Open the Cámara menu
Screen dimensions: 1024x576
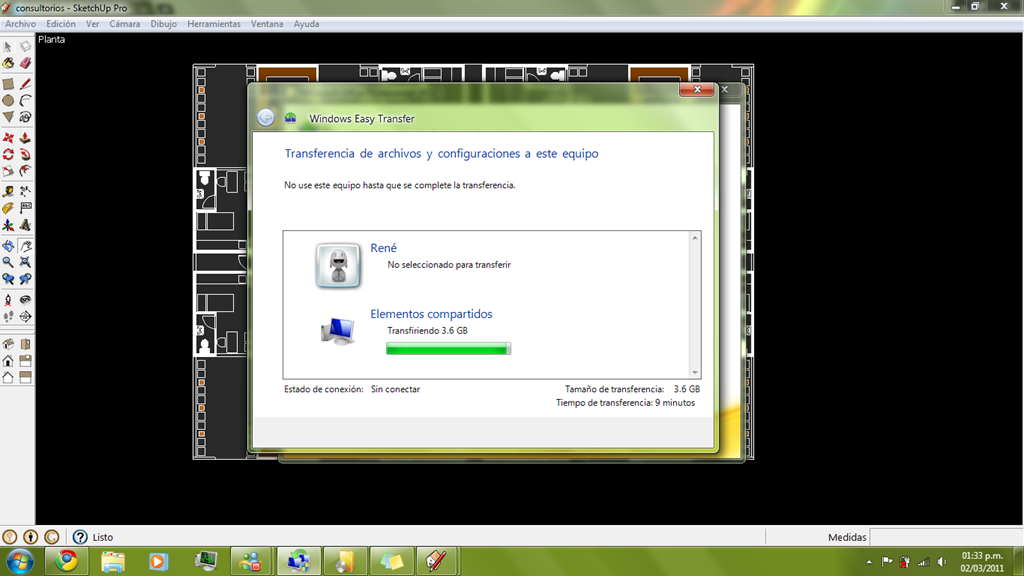click(124, 24)
